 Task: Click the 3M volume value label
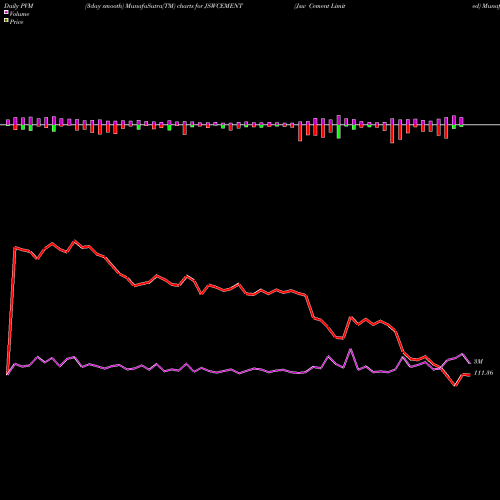(x=478, y=362)
